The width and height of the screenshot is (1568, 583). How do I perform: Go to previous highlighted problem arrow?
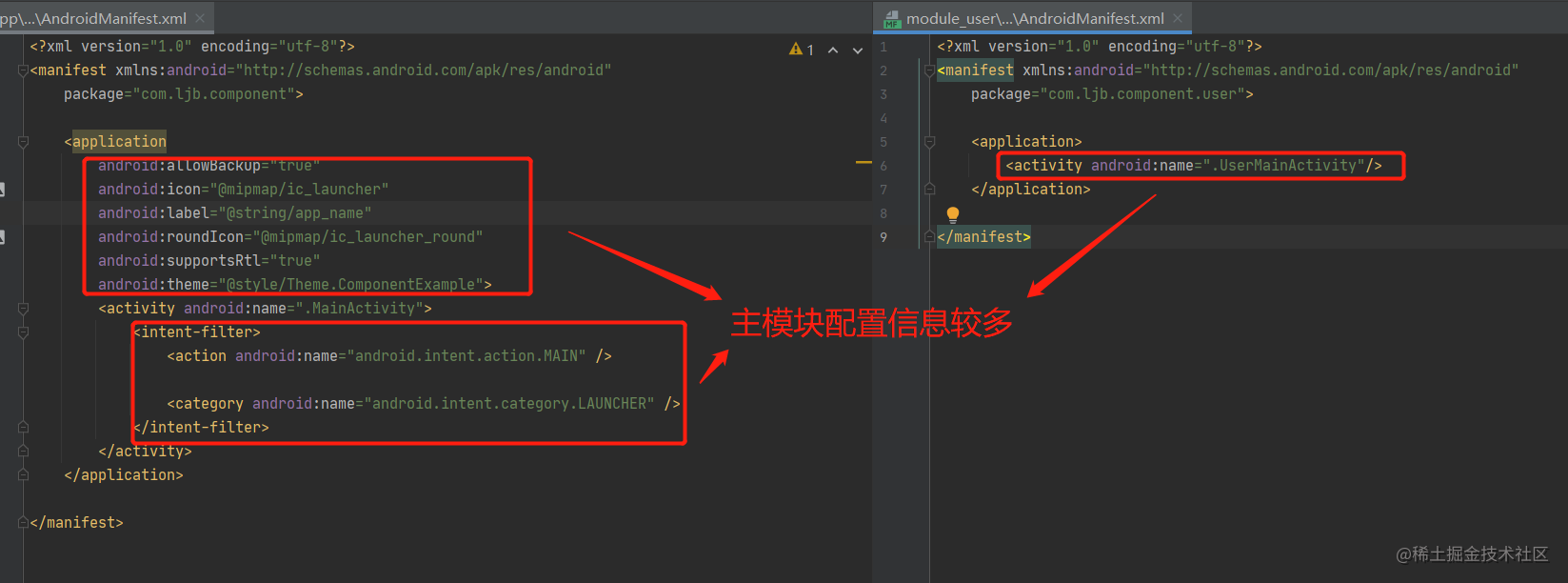[833, 50]
